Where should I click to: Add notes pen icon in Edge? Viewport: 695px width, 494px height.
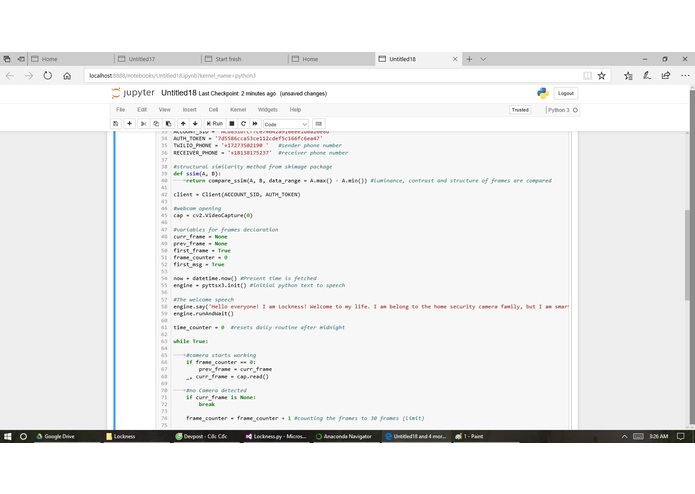coord(647,76)
